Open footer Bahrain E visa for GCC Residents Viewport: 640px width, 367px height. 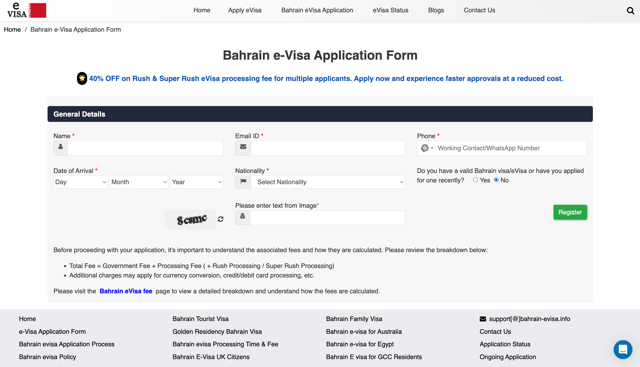[x=374, y=357]
